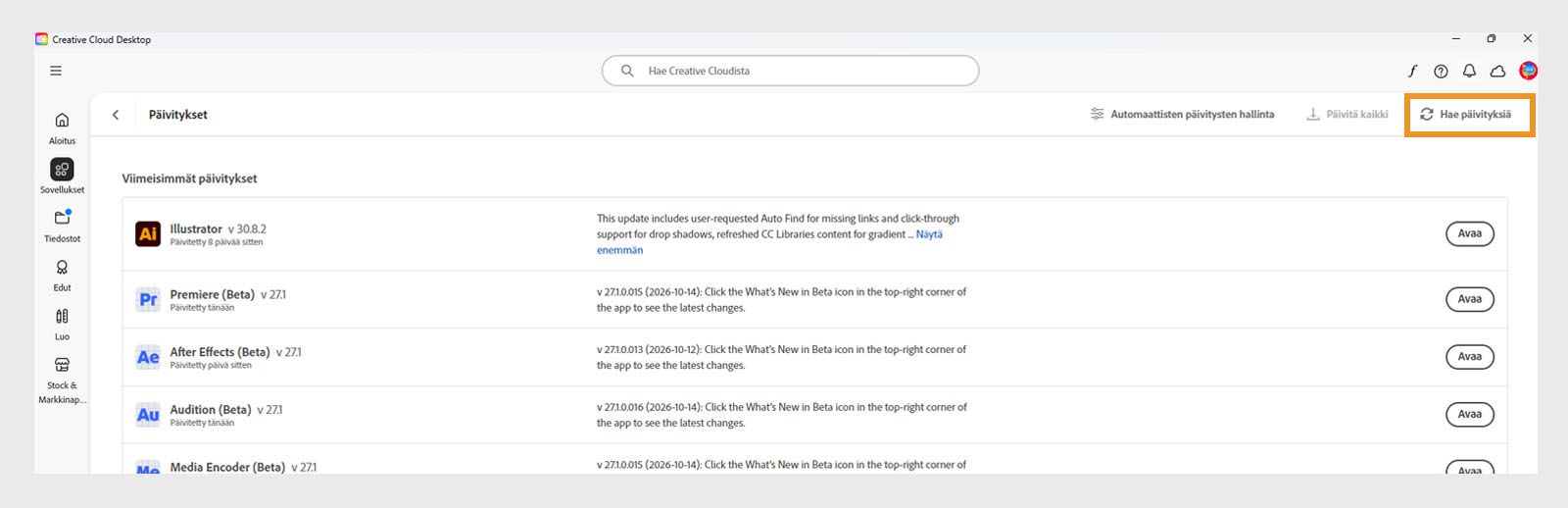Click Media Encoder (Beta) v 27.1 name
The height and width of the screenshot is (508, 1568).
[243, 467]
